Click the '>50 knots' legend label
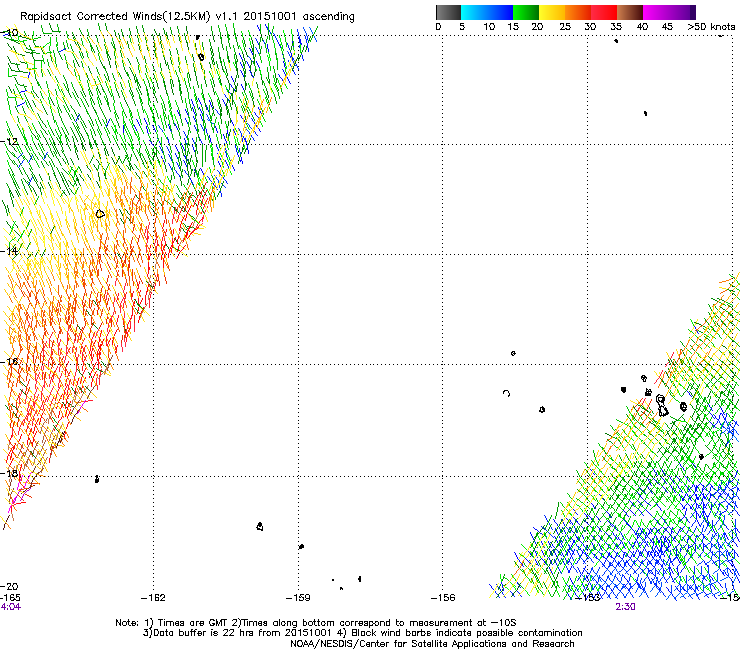This screenshot has height=650, width=740. tap(711, 27)
